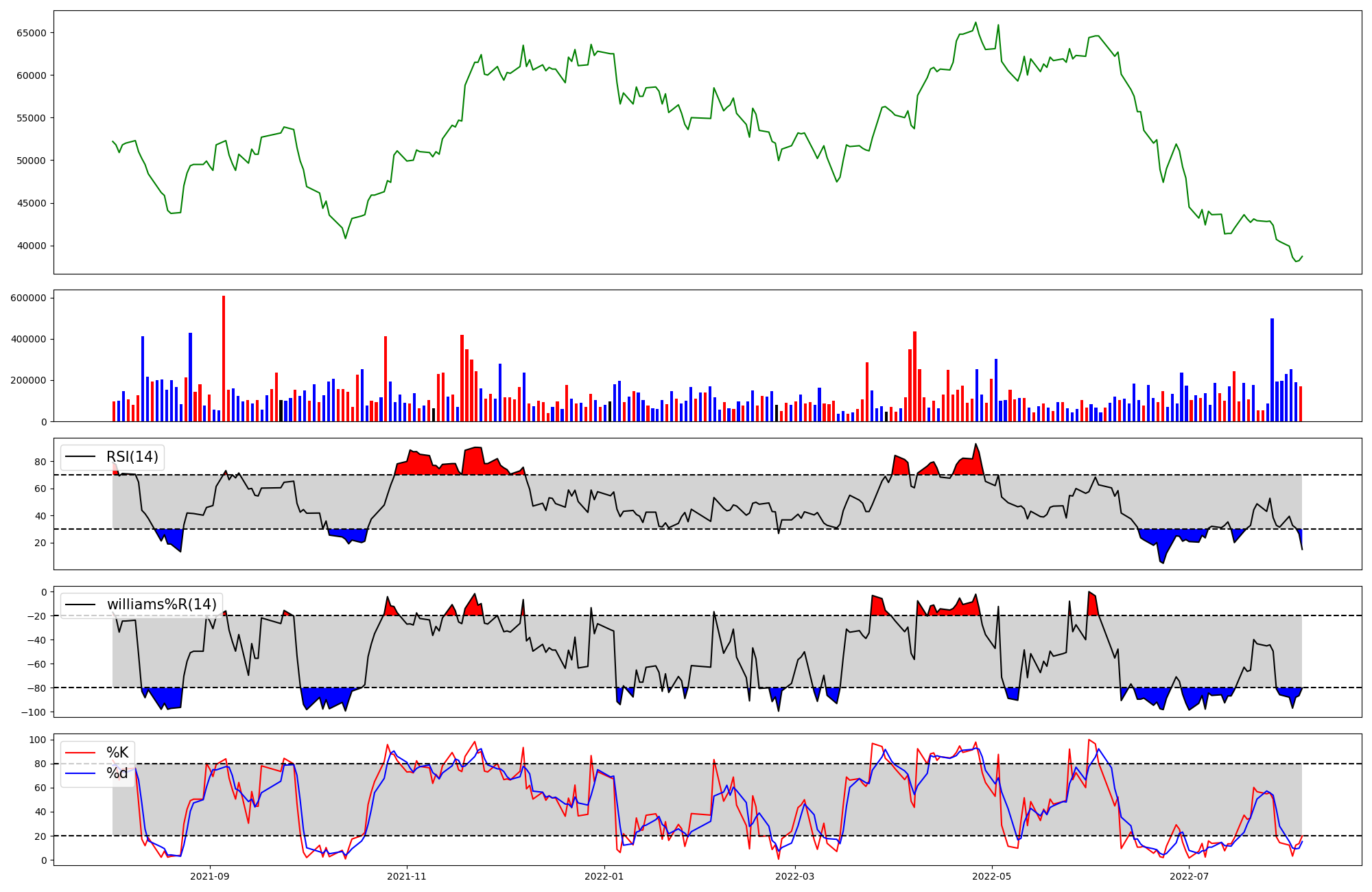Viewport: 1372px width, 892px height.
Task: Click the 100 tick on stochastic axis
Action: (x=38, y=740)
